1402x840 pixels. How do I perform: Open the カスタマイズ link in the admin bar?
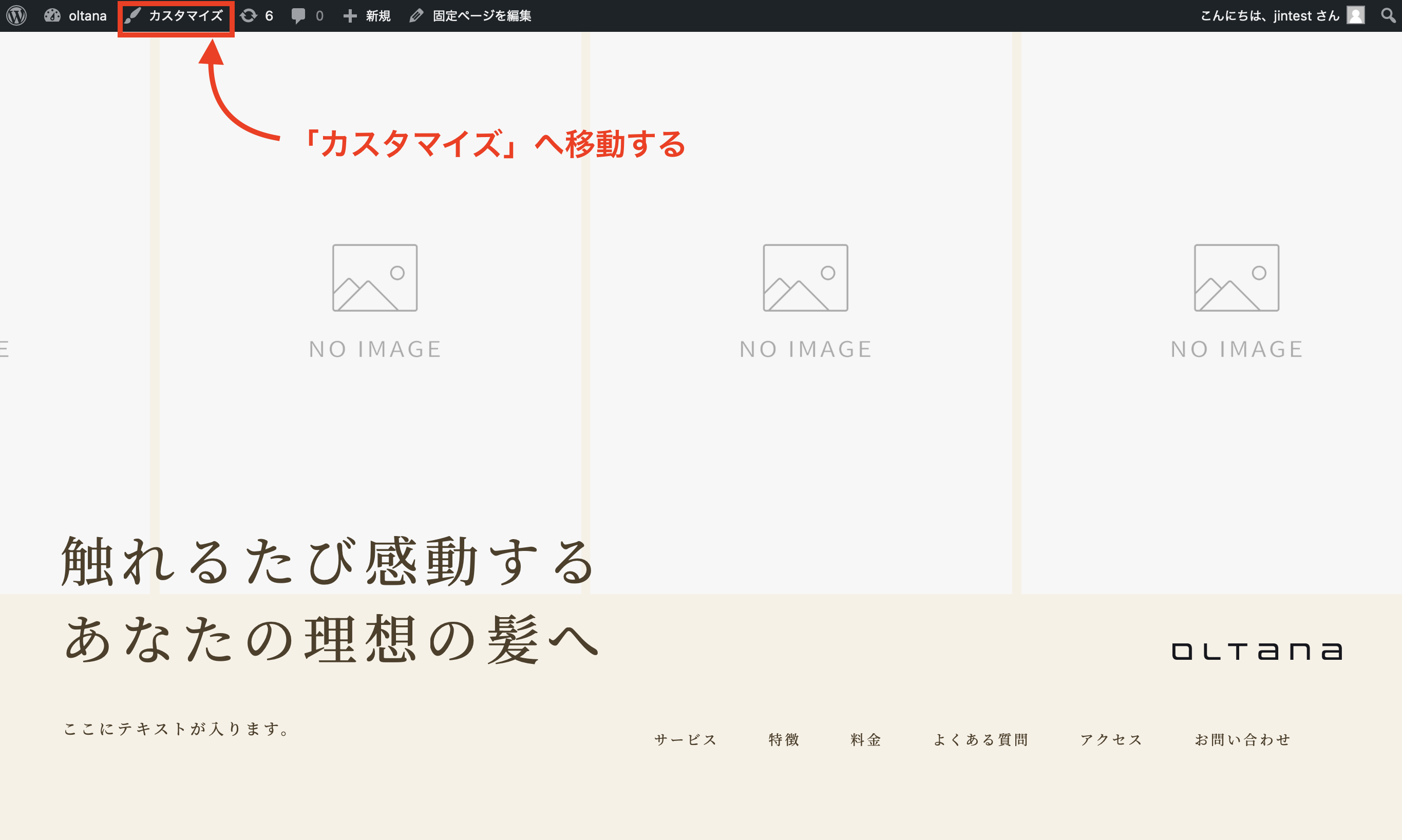coord(185,15)
